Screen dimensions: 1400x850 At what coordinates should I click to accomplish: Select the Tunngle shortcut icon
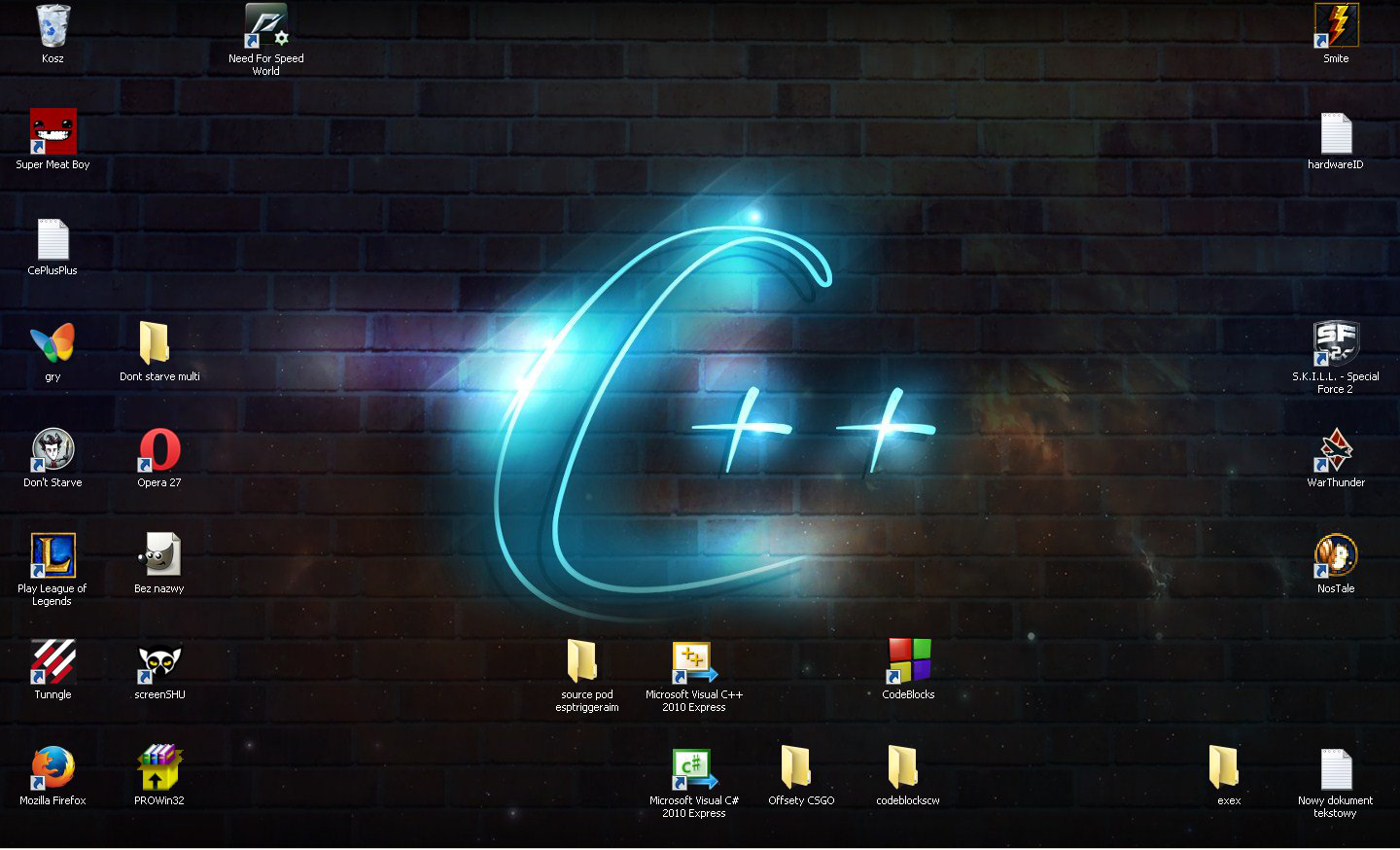(x=52, y=661)
